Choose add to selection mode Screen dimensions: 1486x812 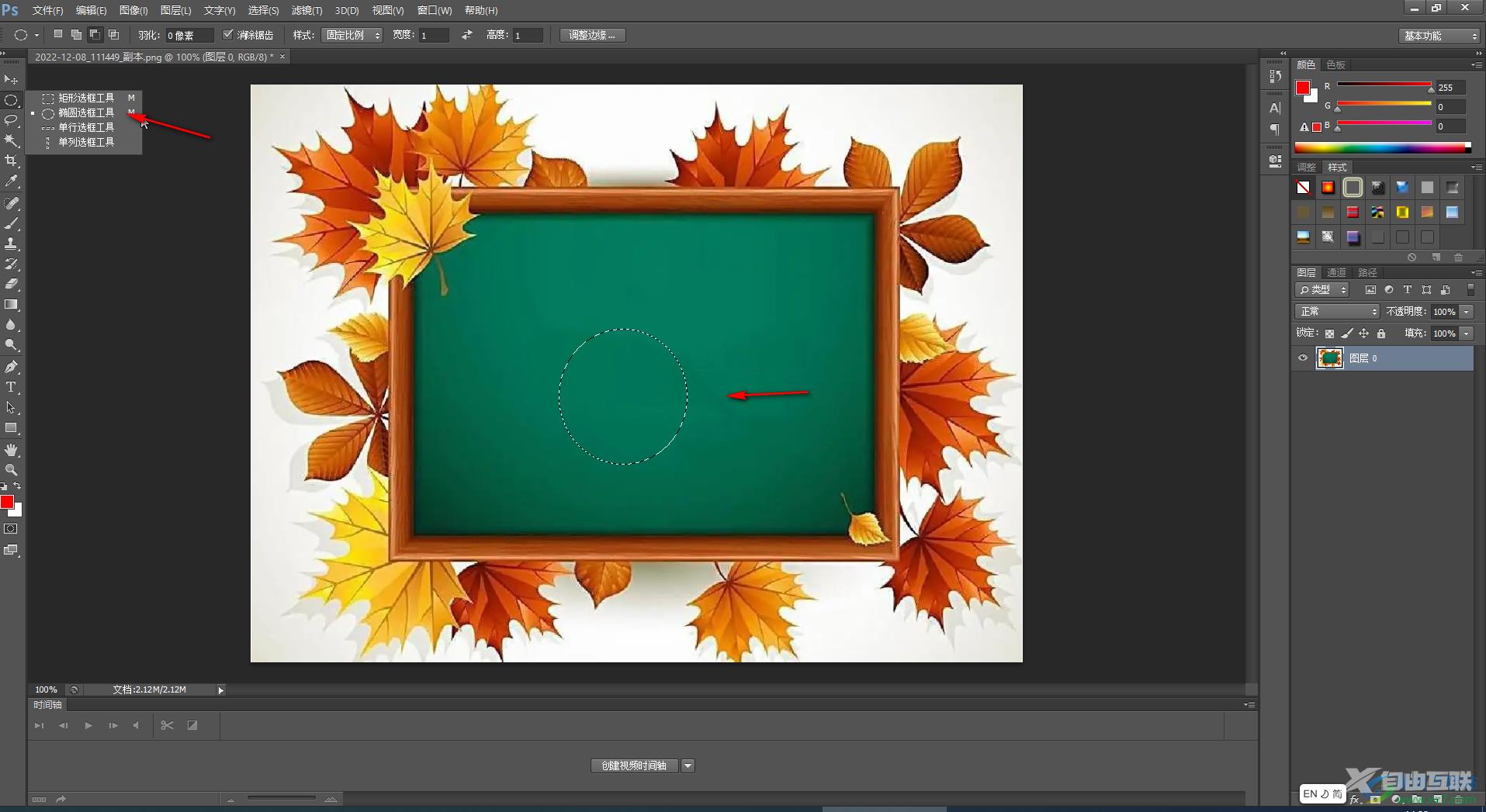coord(76,35)
